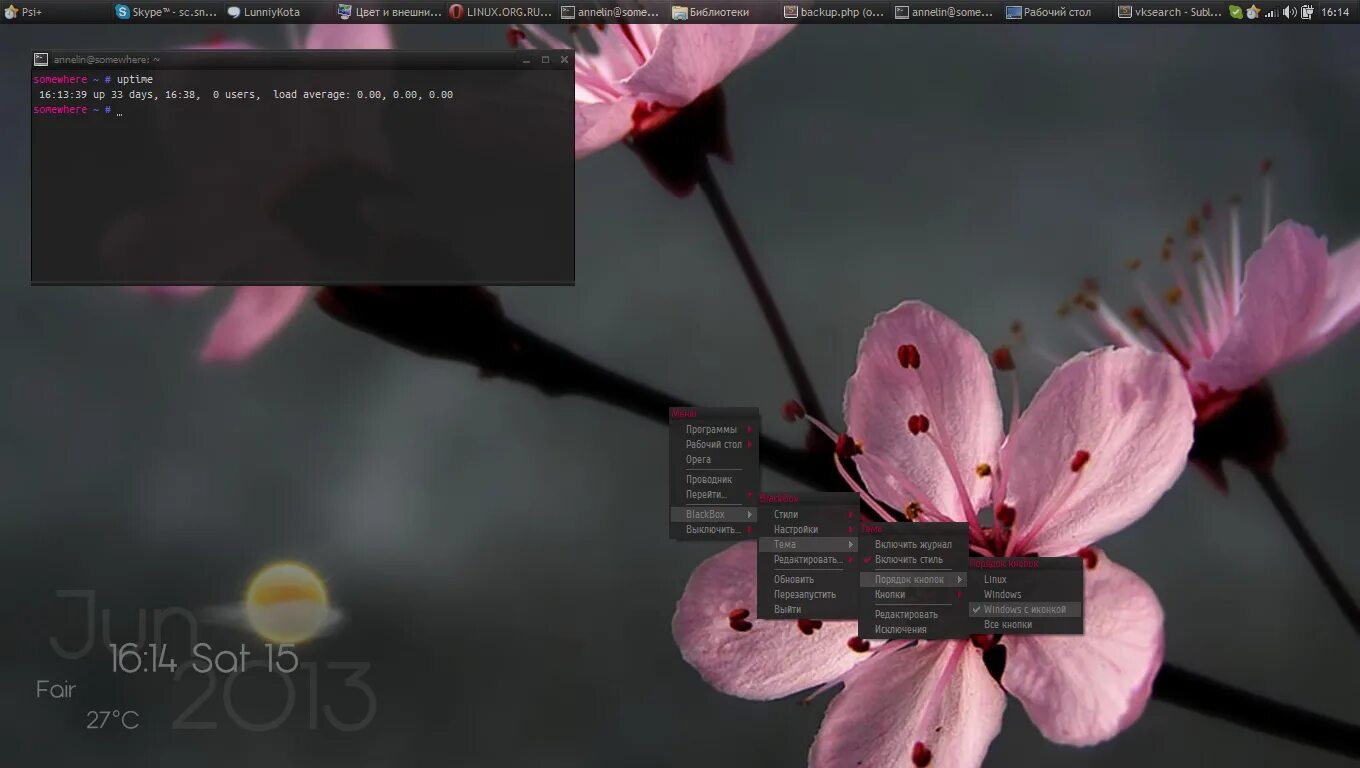Expand the Стили submenu
Viewport: 1360px width, 768px height.
pyautogui.click(x=808, y=515)
